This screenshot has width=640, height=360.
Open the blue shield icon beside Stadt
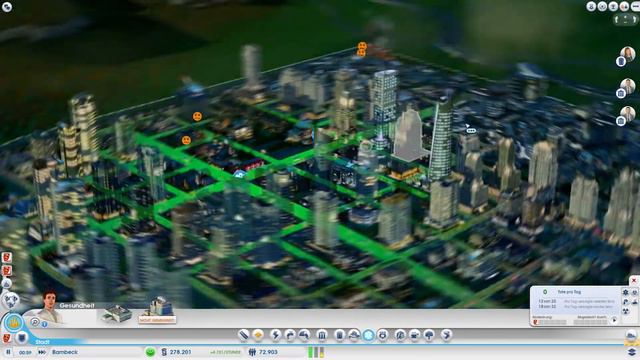[x=22, y=338]
